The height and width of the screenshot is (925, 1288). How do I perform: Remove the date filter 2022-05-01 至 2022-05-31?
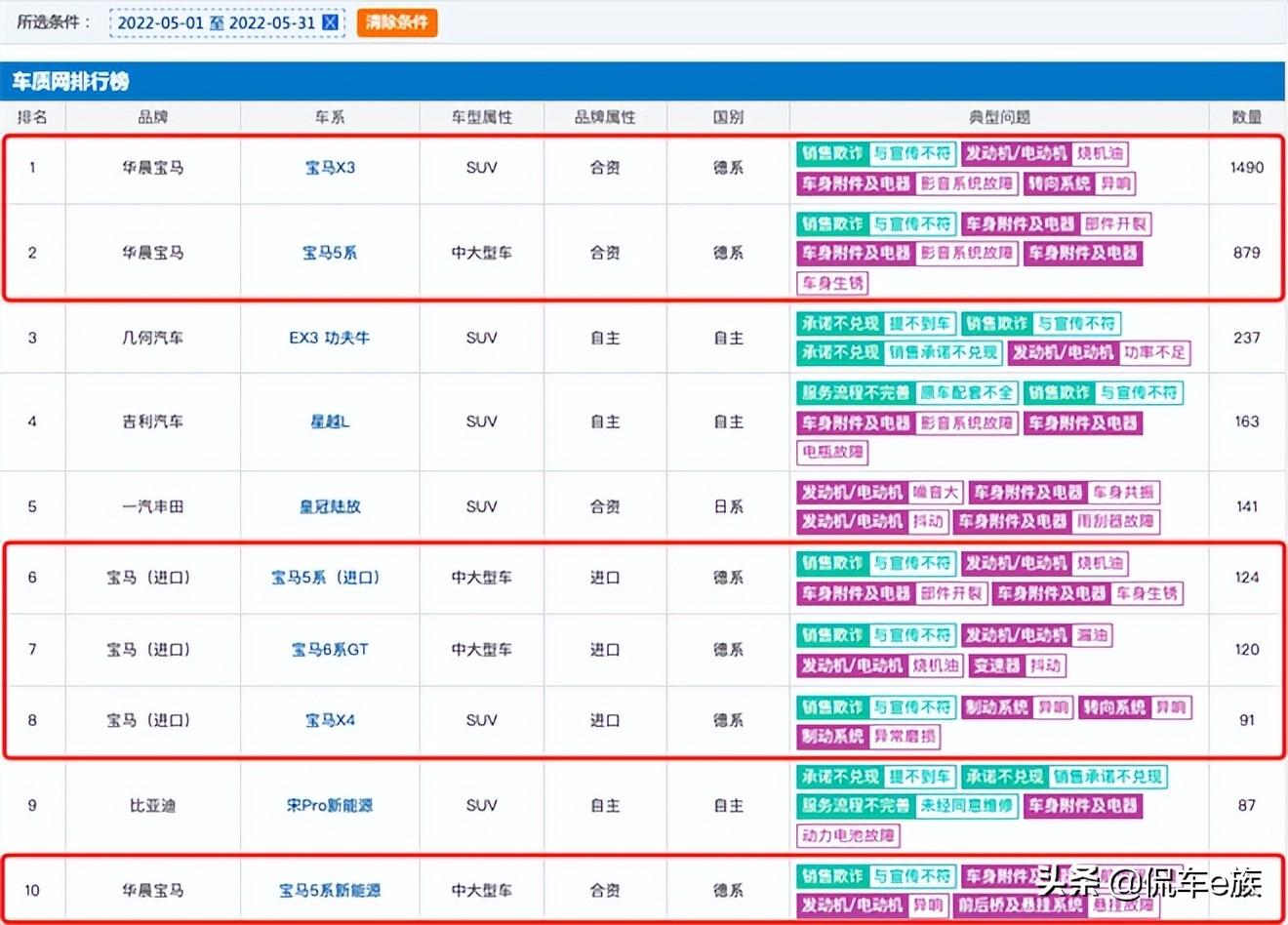coord(330,22)
